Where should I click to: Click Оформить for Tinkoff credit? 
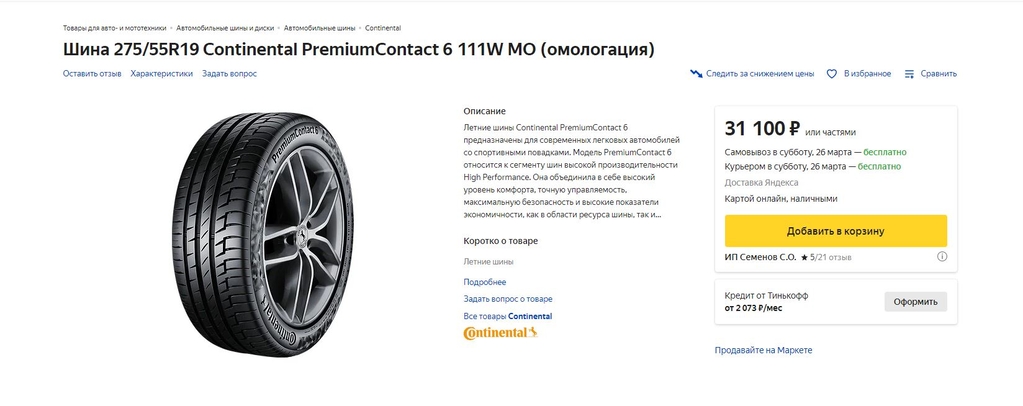915,302
